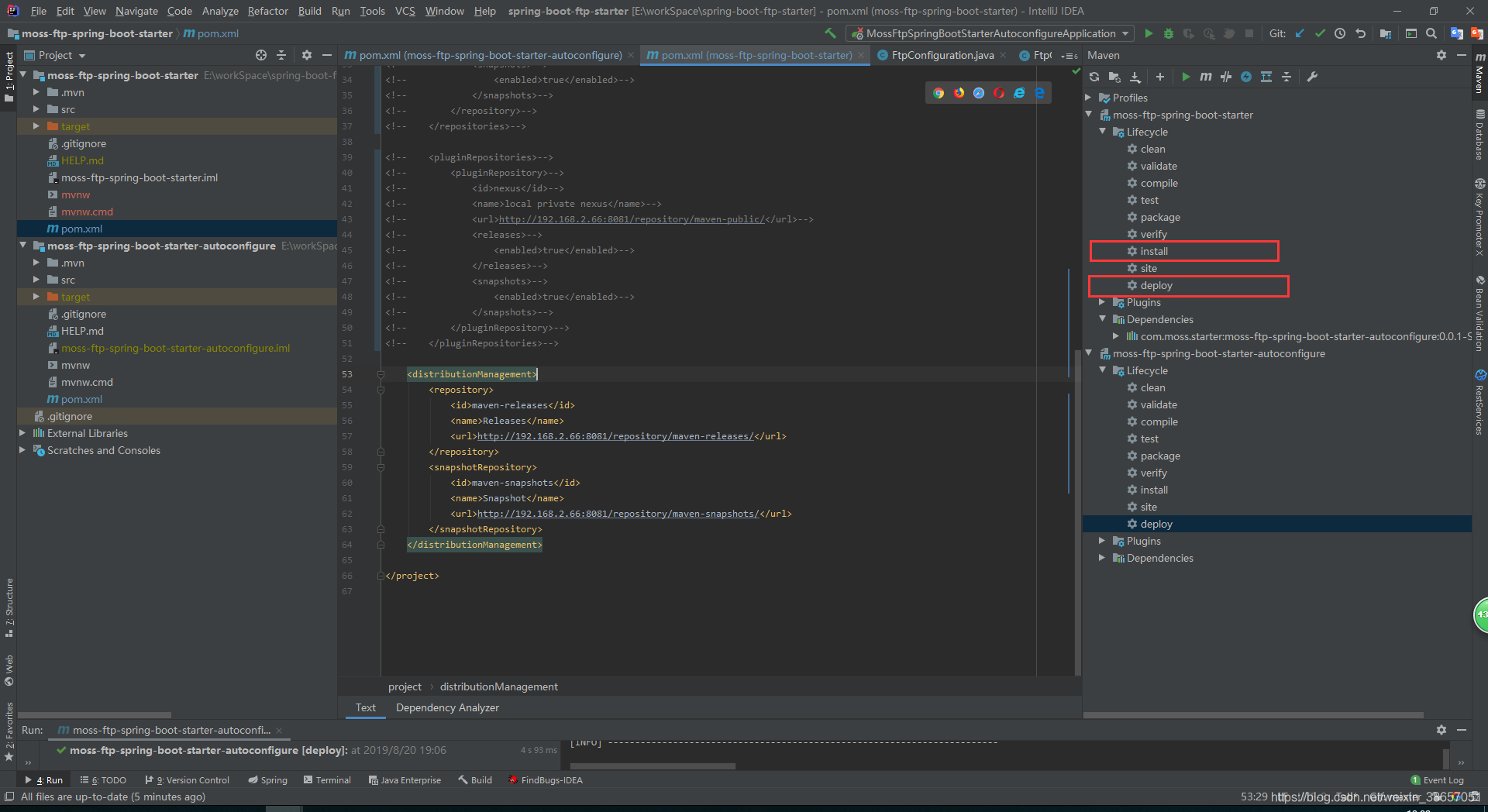This screenshot has height=812, width=1488.
Task: Open the FindBugs-IDEA tool window
Action: point(545,780)
